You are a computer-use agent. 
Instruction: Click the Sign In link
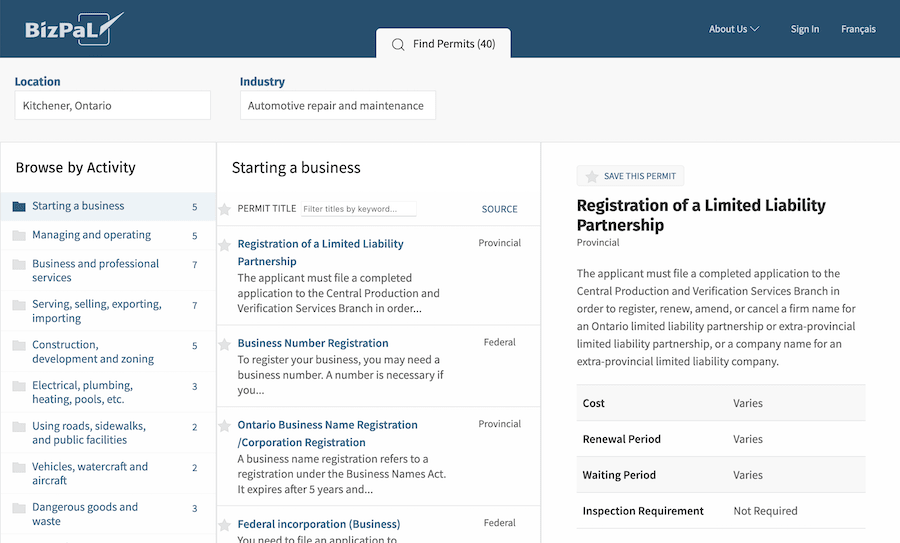[x=805, y=29]
